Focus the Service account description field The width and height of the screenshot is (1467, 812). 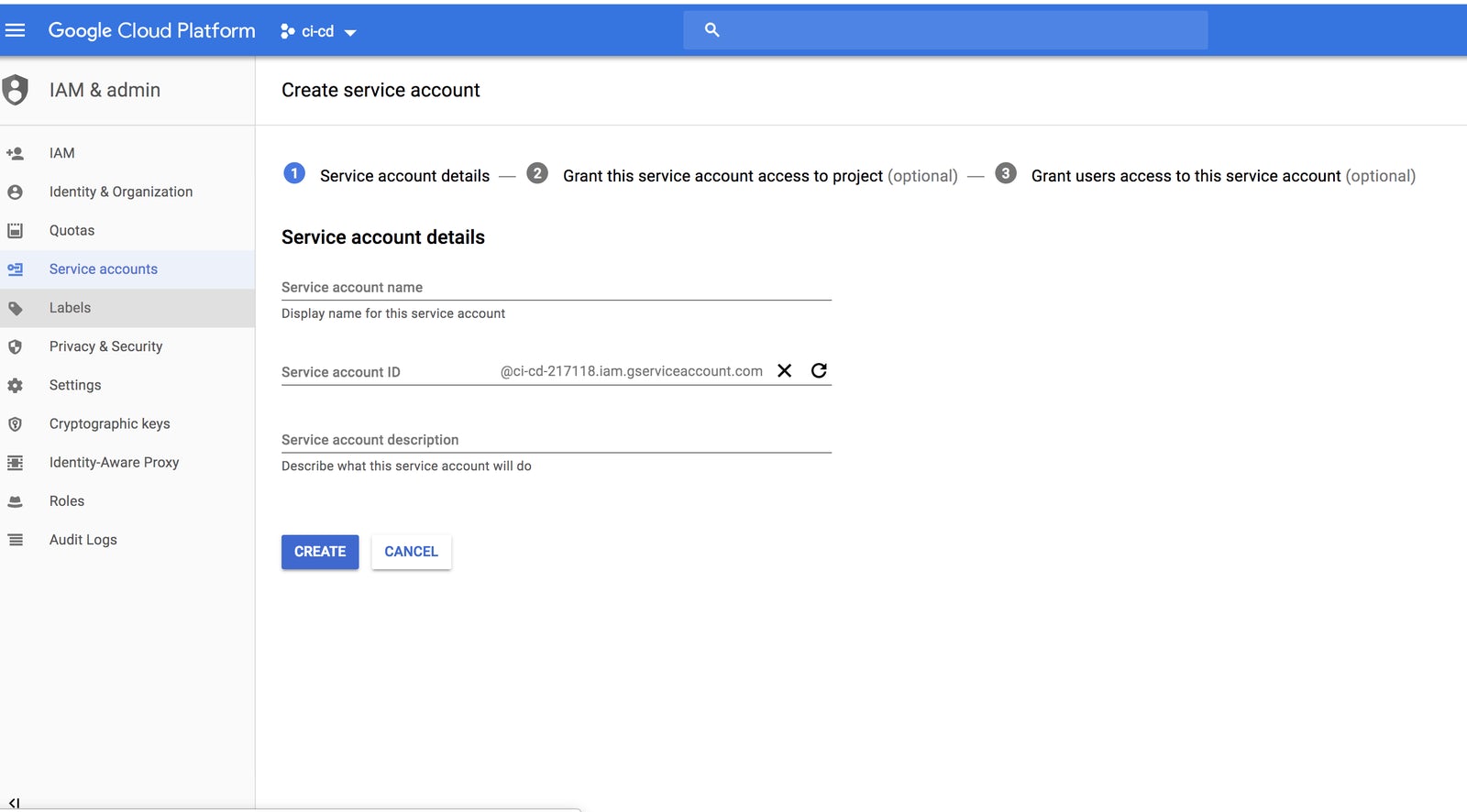(x=557, y=440)
